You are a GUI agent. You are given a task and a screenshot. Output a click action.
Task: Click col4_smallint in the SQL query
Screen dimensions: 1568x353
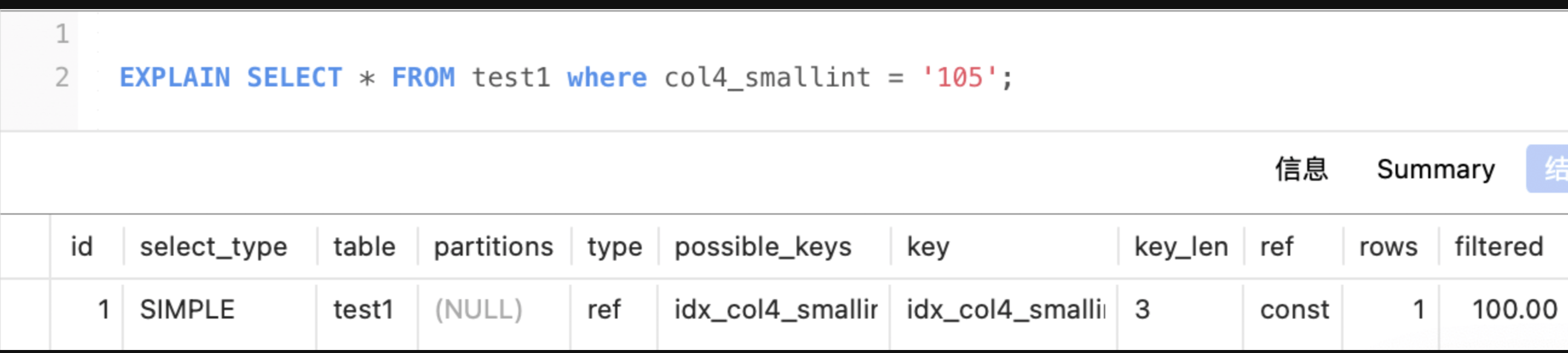(x=767, y=78)
